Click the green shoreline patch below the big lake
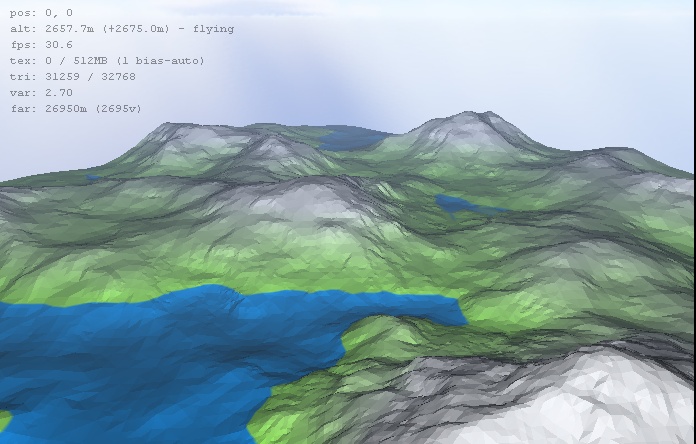Image resolution: width=696 pixels, height=444 pixels. coord(290,412)
